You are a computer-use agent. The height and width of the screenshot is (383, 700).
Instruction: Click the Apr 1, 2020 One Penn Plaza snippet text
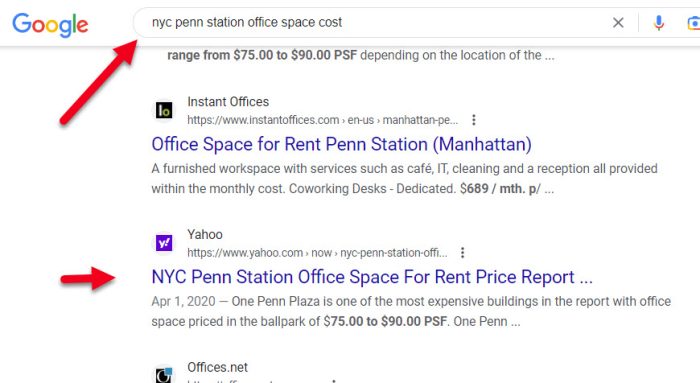click(411, 311)
